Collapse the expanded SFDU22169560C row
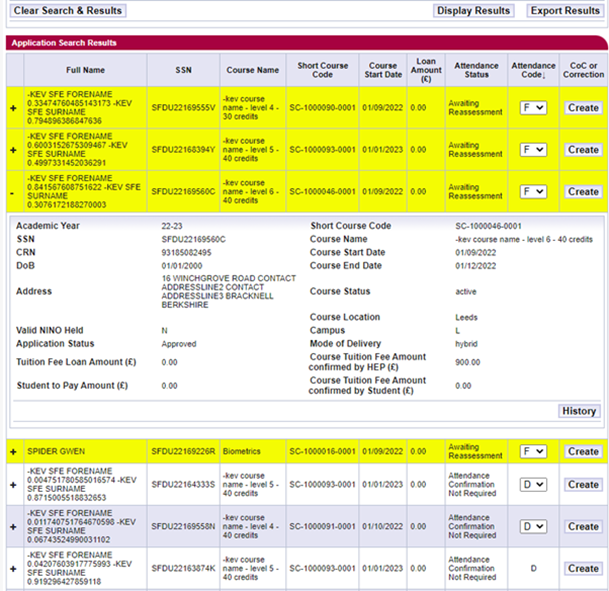This screenshot has height=591, width=609. point(13,191)
